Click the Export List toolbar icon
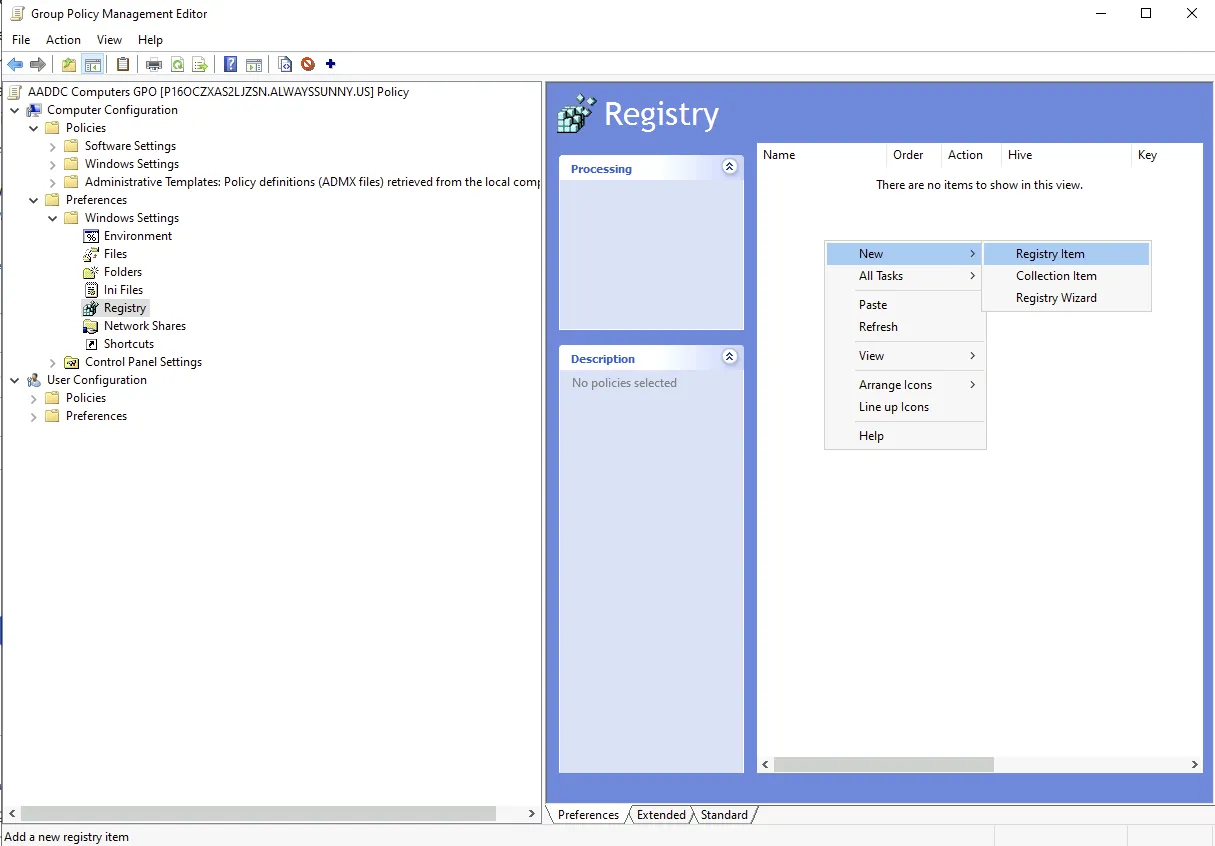This screenshot has width=1215, height=846. pyautogui.click(x=200, y=65)
